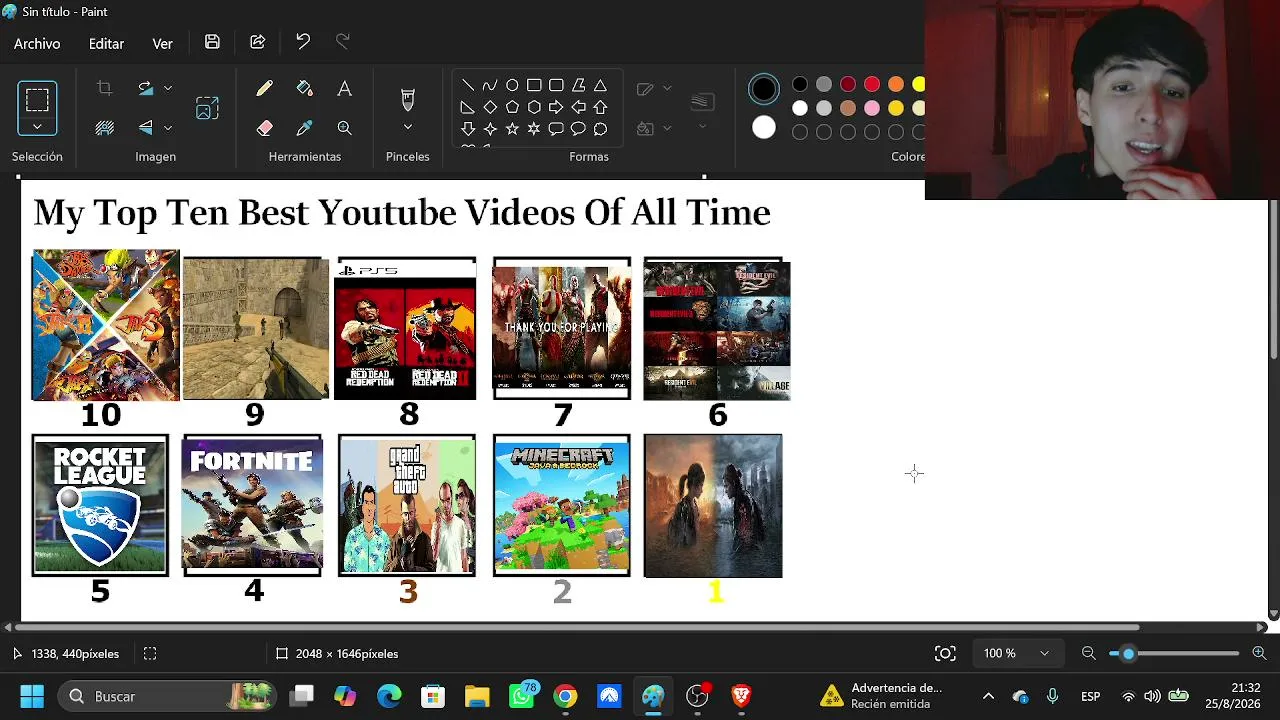Click the zoom out magnifier in status bar
The image size is (1280, 720).
1089,653
